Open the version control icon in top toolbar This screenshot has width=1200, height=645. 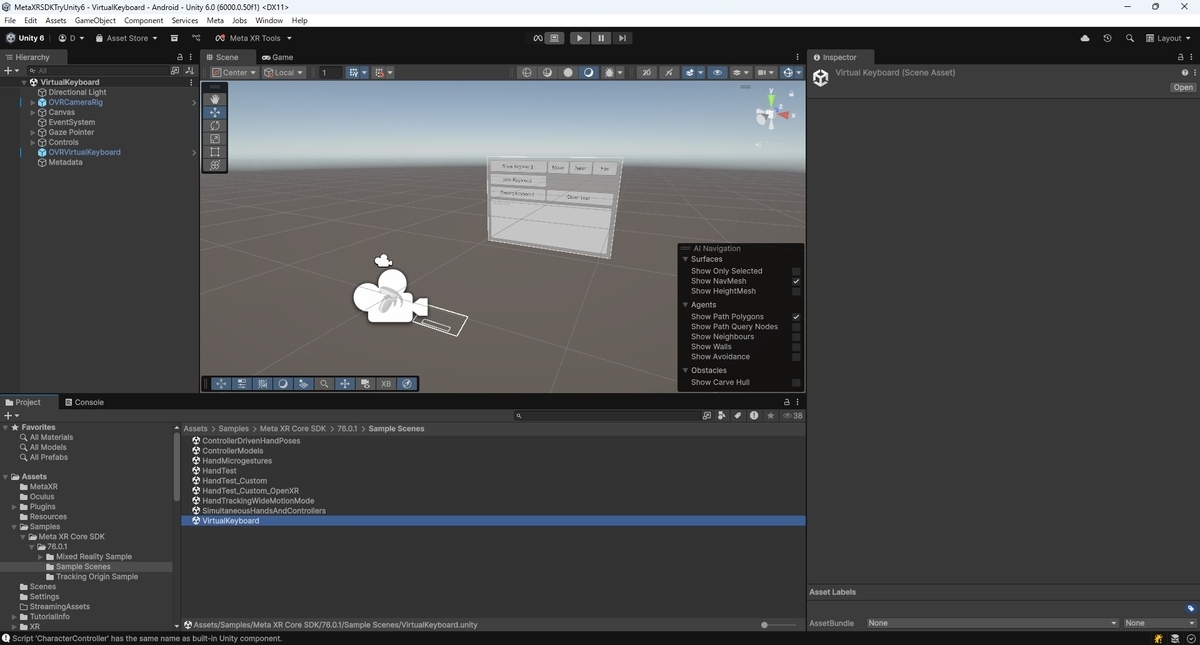point(196,38)
